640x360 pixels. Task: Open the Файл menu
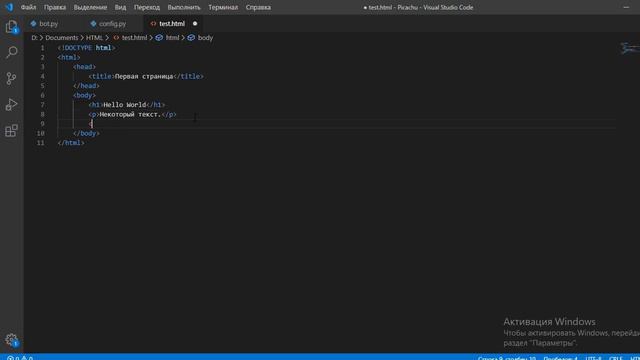tap(29, 7)
